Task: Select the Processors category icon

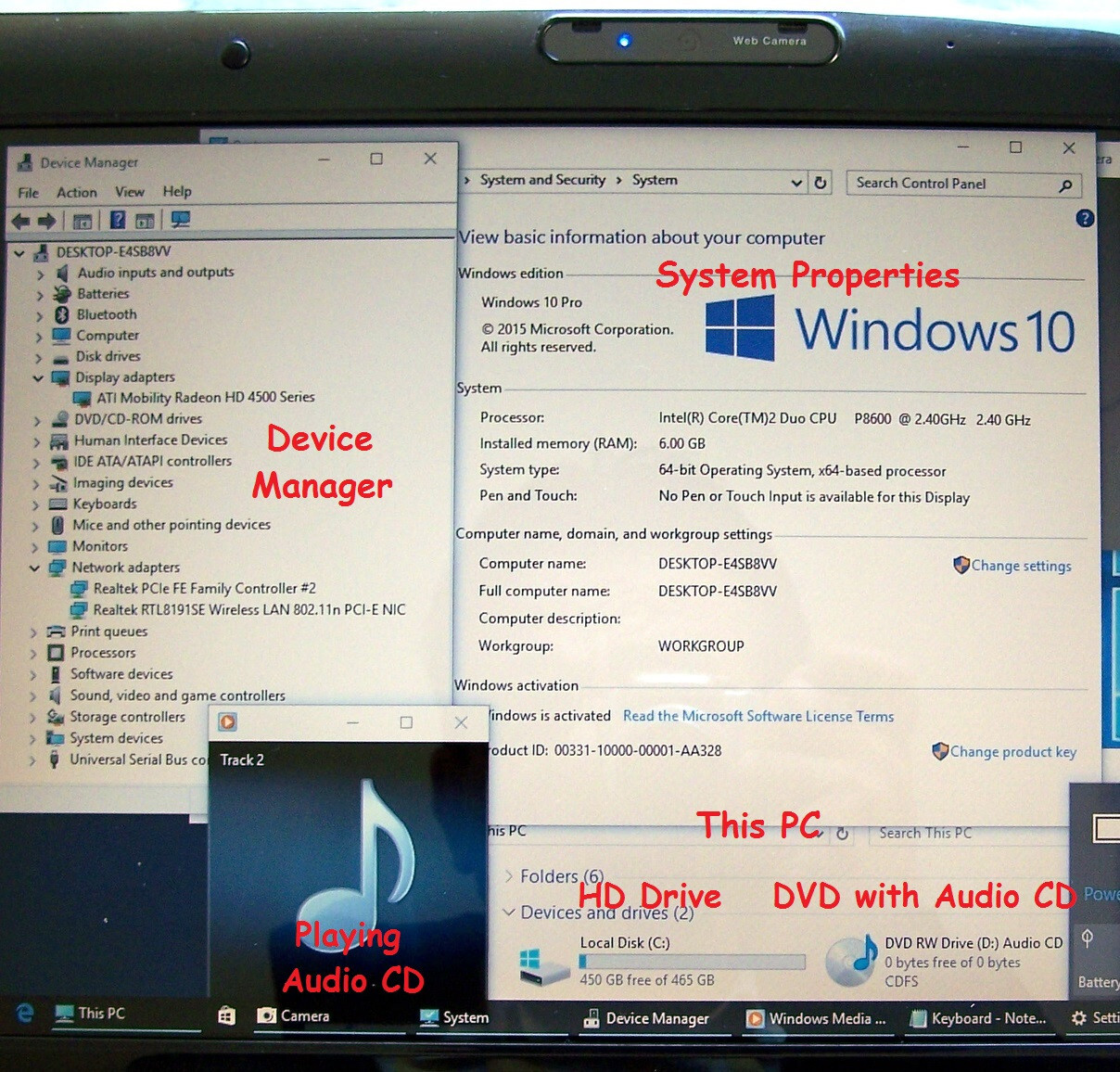Action: [57, 653]
